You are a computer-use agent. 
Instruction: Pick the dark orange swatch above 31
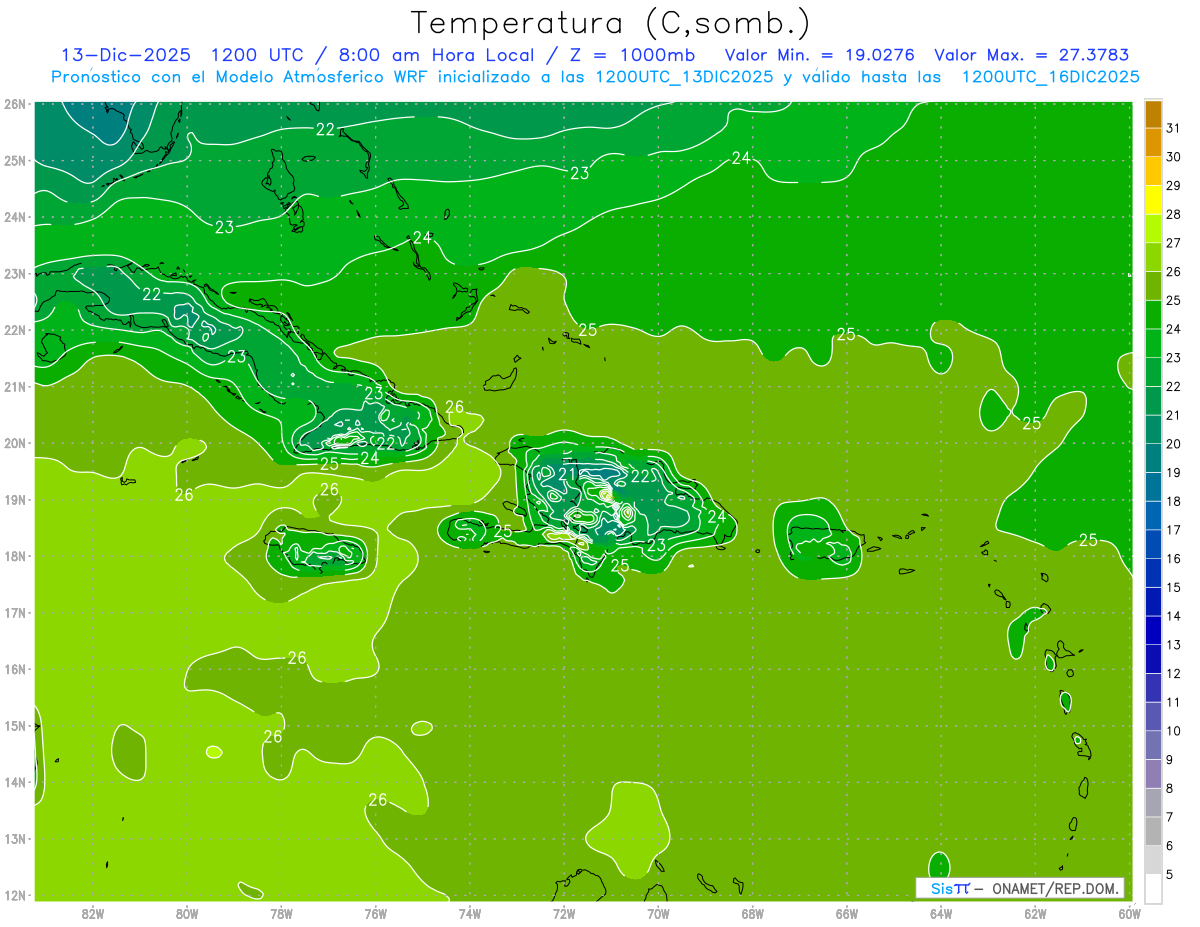click(x=1153, y=113)
